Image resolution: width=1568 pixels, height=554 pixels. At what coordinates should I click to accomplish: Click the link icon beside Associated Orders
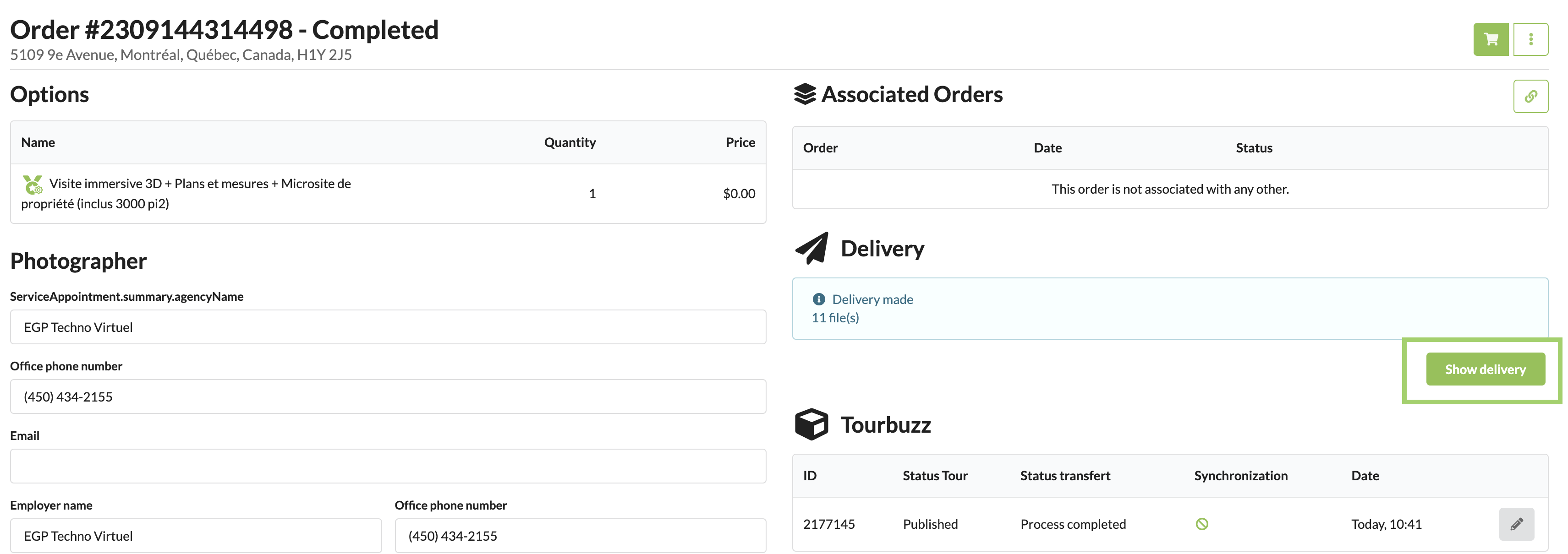[x=1531, y=96]
